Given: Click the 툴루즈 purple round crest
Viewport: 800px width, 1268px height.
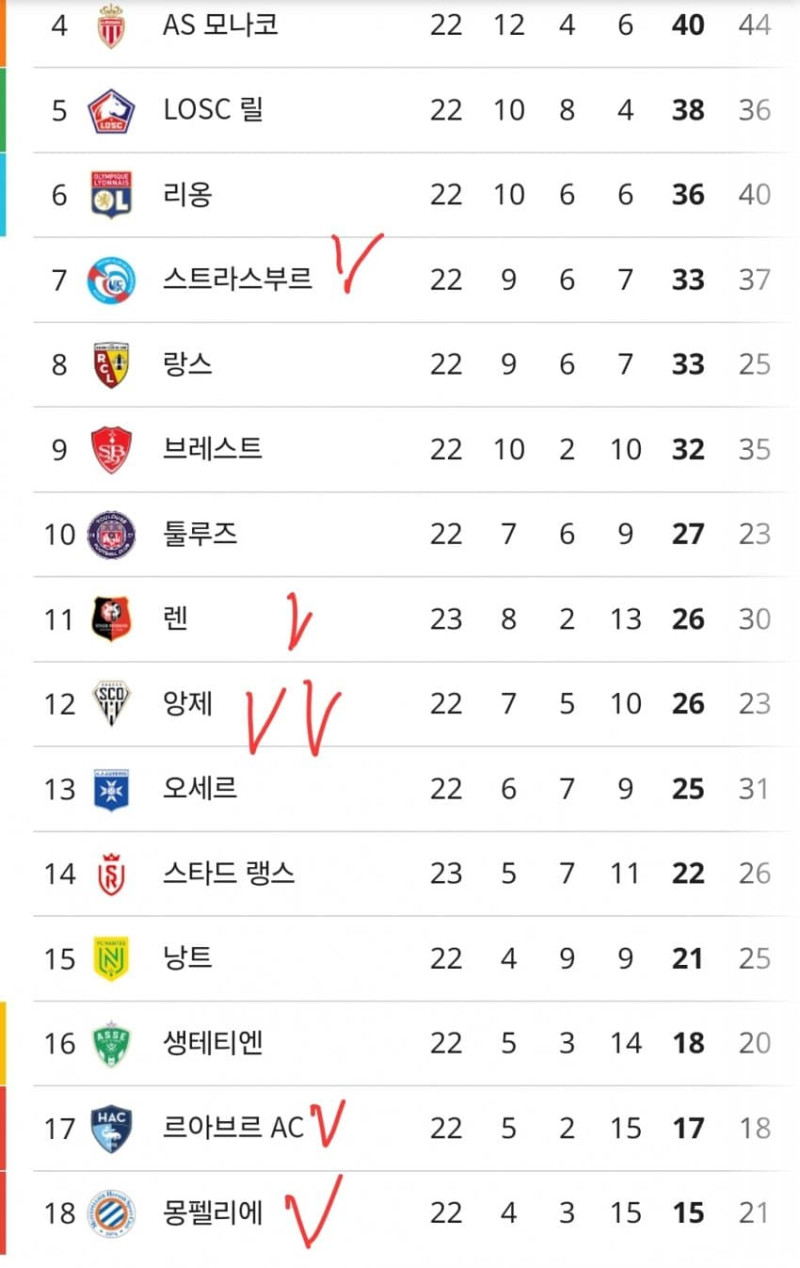Looking at the screenshot, I should tap(110, 534).
